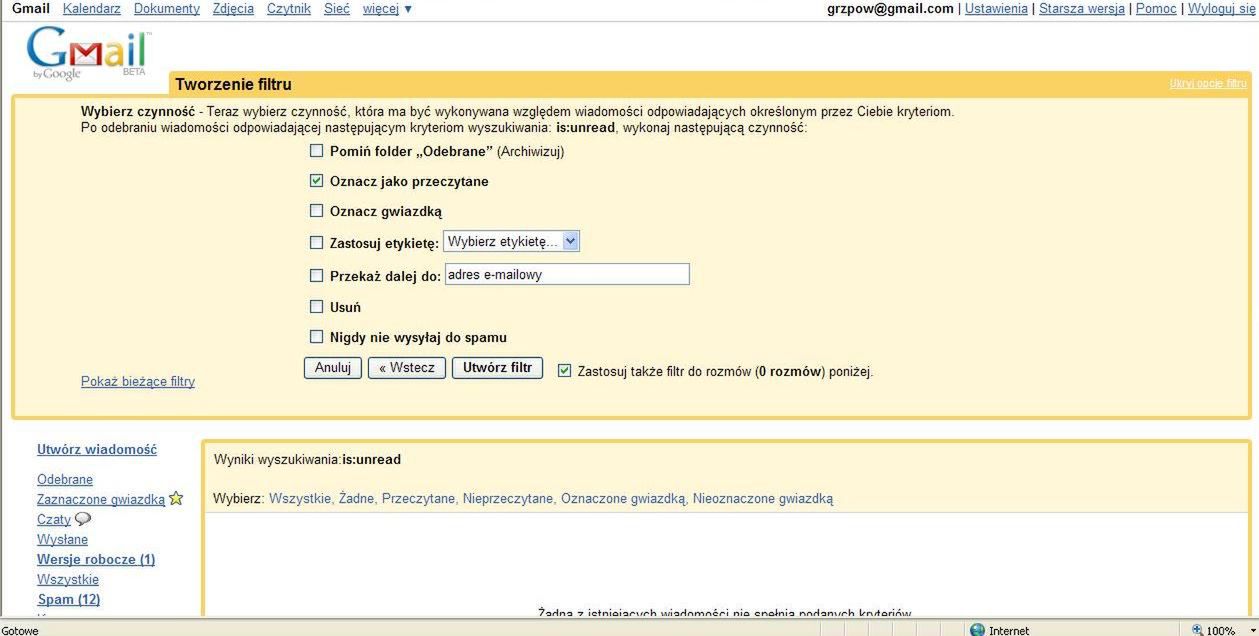Enable the 'Oznacz gwiazdką' checkbox
This screenshot has width=1259, height=636.
pos(316,211)
